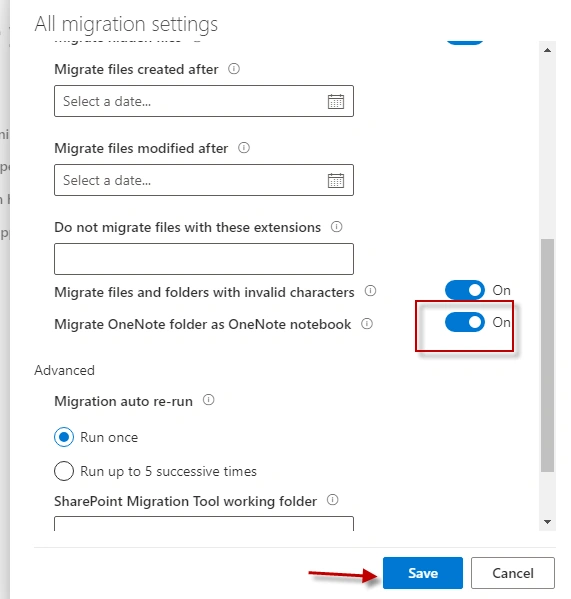
Task: Click the scrollbar up arrow
Action: (x=547, y=50)
